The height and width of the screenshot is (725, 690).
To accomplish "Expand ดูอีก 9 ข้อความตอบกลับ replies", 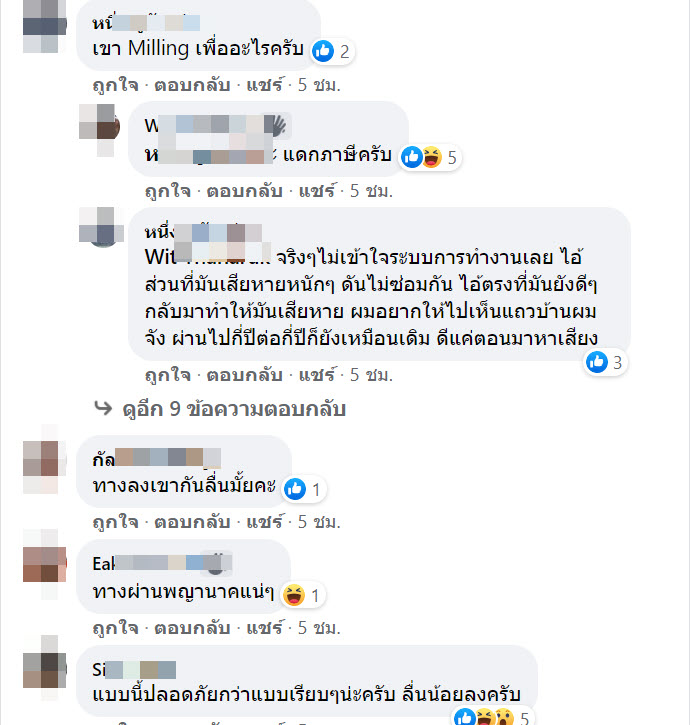I will [234, 409].
